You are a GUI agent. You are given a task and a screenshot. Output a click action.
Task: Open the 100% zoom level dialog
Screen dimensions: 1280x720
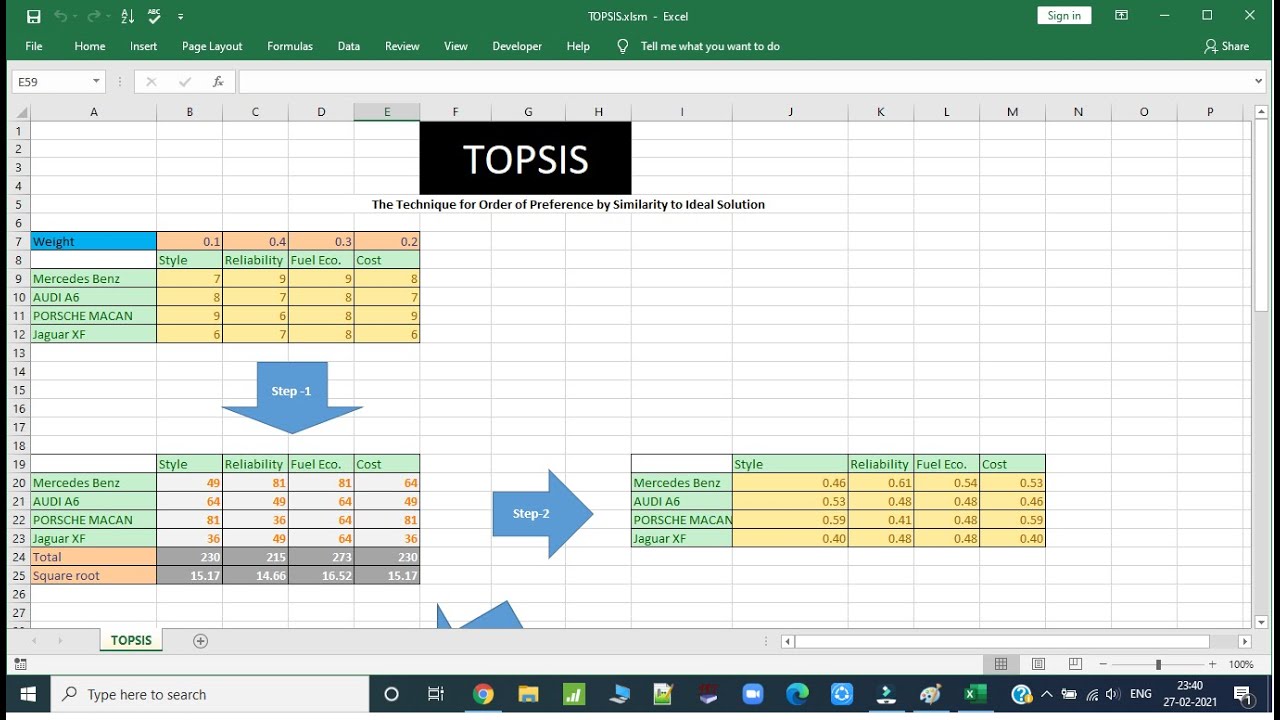point(1241,664)
